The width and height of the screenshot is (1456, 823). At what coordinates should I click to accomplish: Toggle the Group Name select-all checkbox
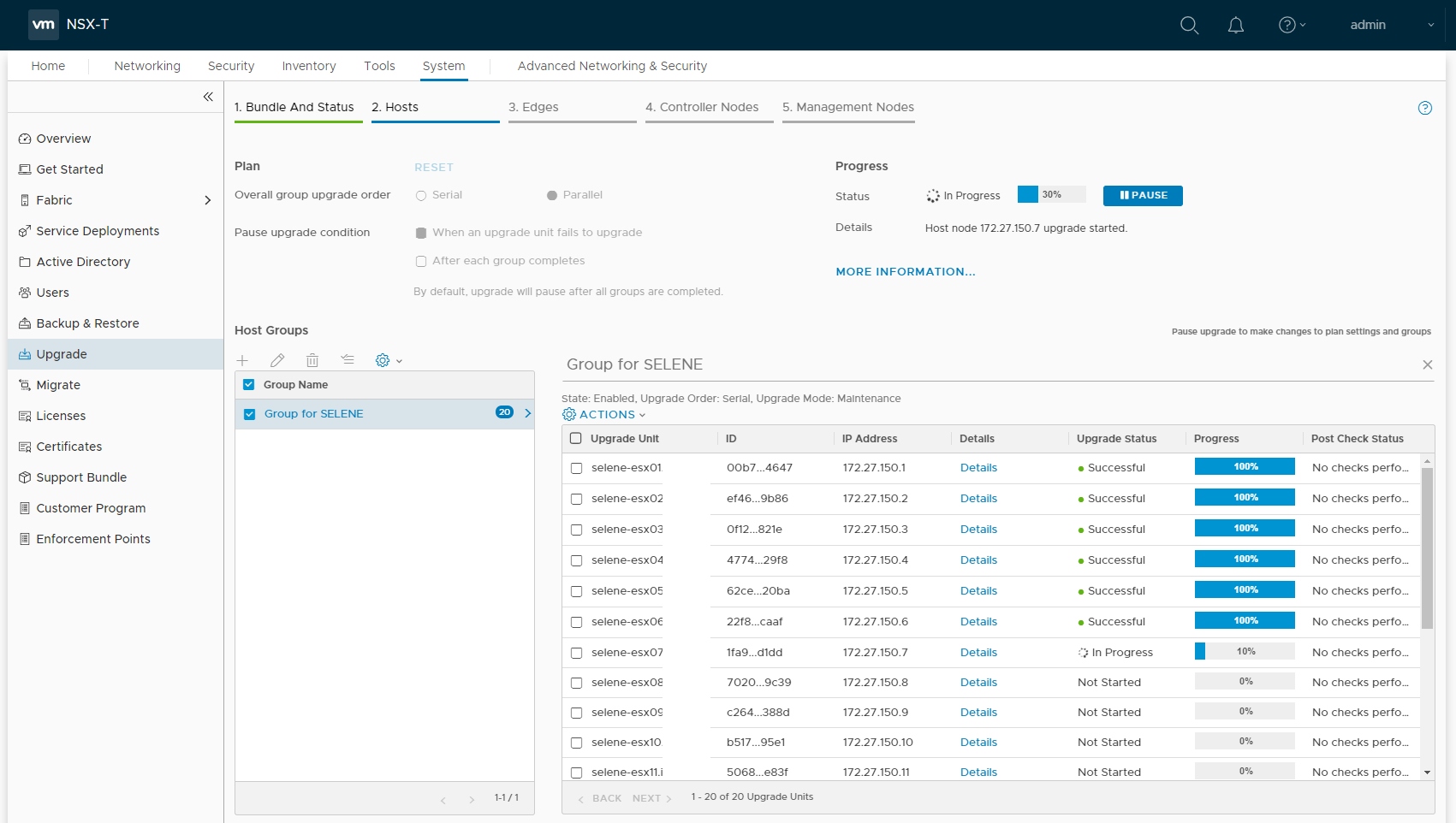pyautogui.click(x=249, y=385)
